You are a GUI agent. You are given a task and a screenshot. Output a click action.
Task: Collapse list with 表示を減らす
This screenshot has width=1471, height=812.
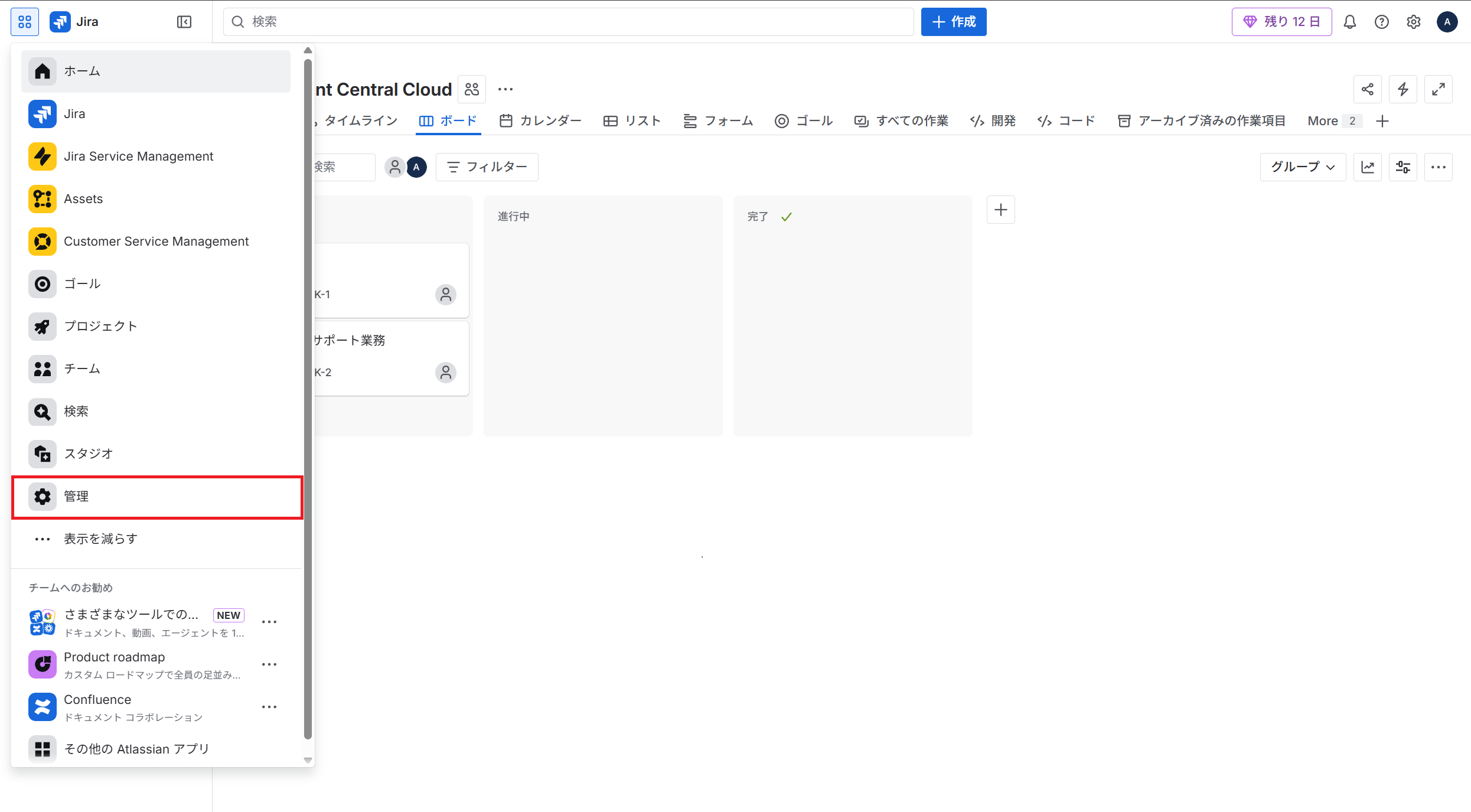click(x=100, y=539)
